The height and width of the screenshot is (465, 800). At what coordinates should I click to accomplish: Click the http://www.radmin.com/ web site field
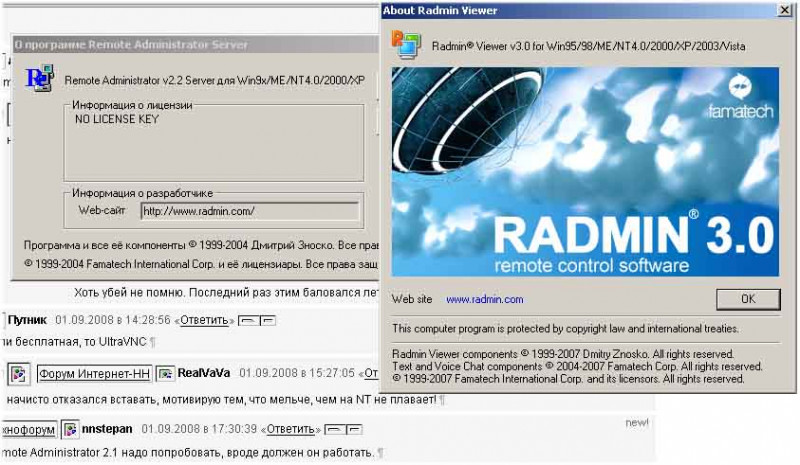click(x=249, y=211)
